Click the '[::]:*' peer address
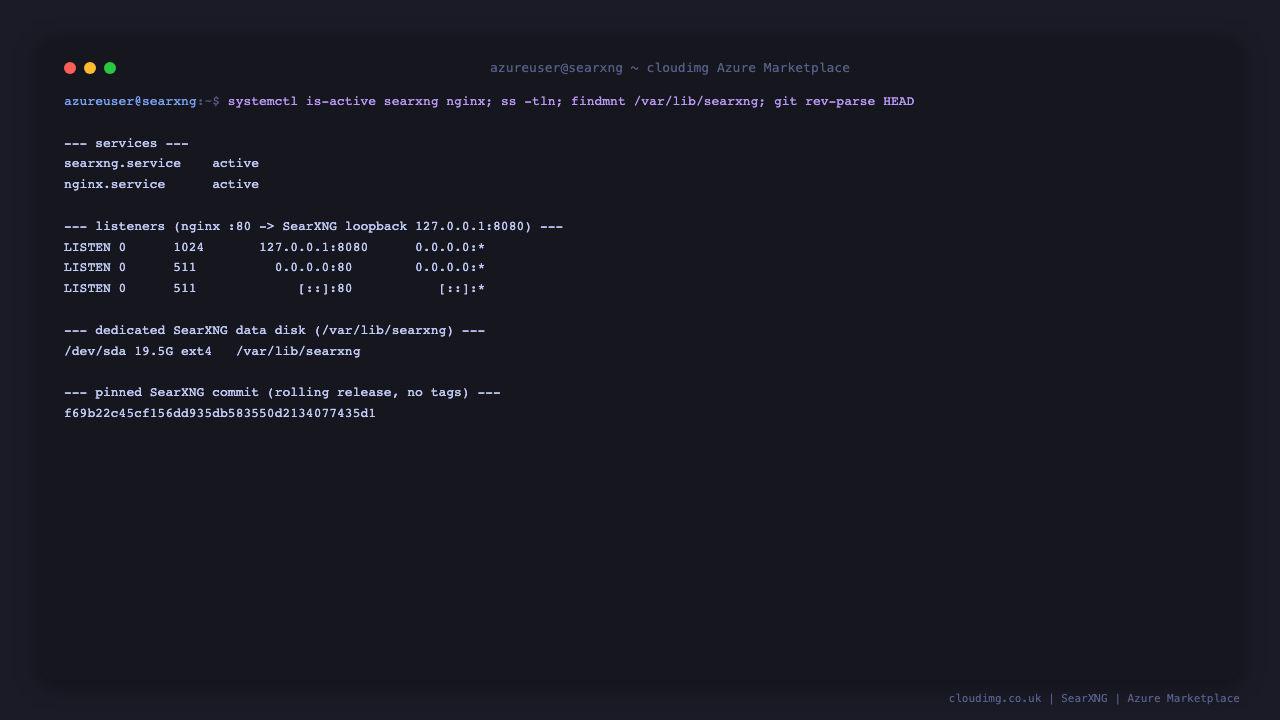Image resolution: width=1280 pixels, height=720 pixels. 462,289
